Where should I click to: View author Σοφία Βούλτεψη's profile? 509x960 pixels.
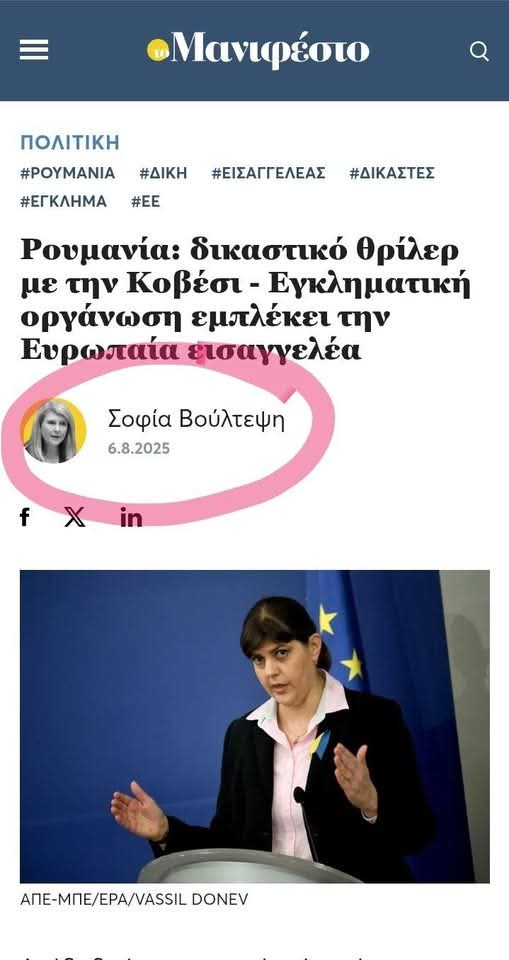click(x=196, y=420)
